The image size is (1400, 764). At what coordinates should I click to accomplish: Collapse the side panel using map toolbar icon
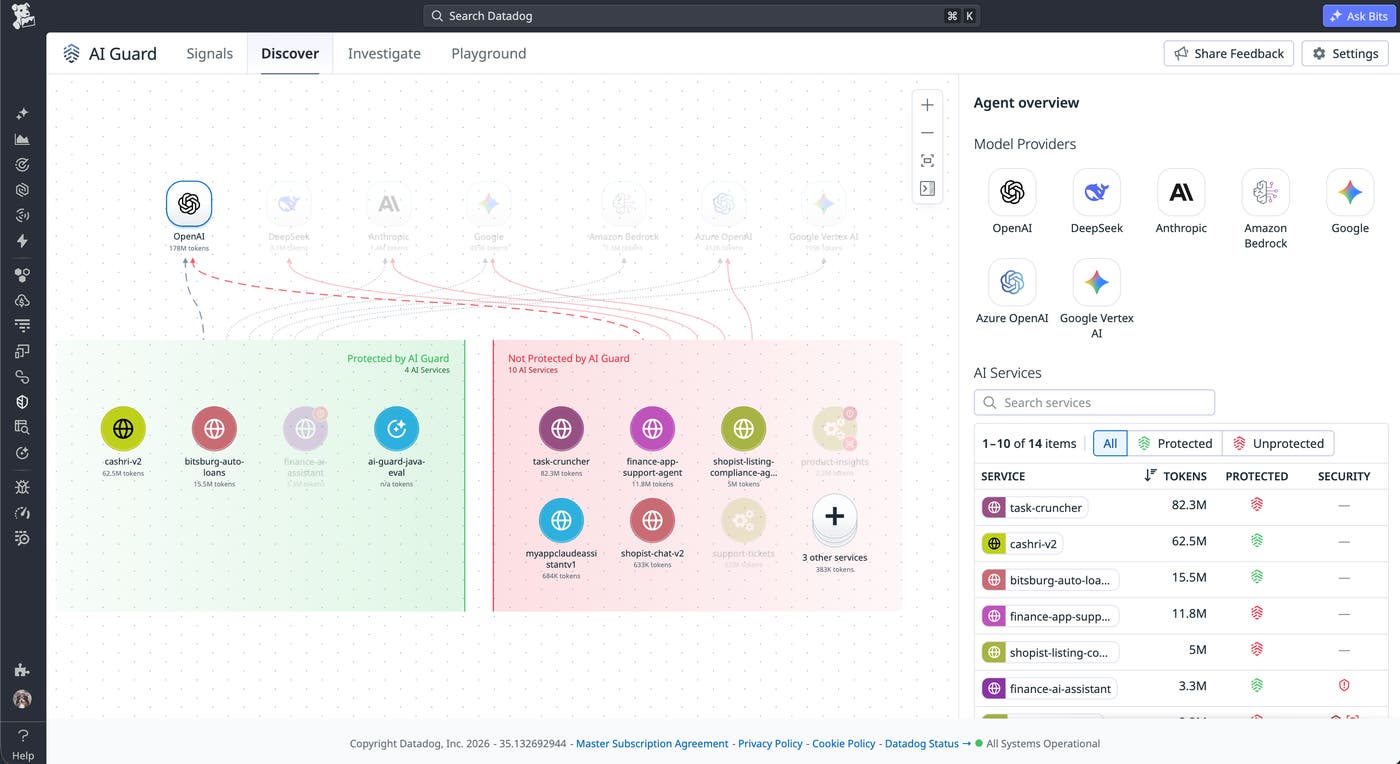(927, 188)
